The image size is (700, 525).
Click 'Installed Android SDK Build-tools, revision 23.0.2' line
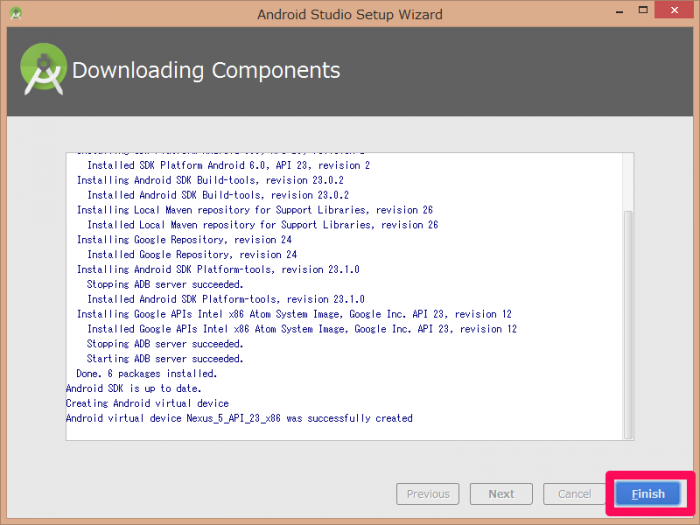pos(218,195)
